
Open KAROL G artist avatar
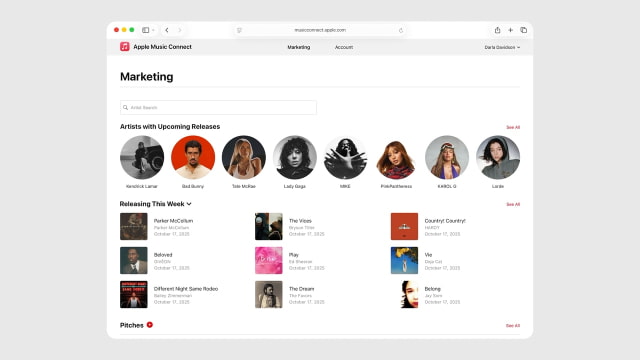(447, 158)
